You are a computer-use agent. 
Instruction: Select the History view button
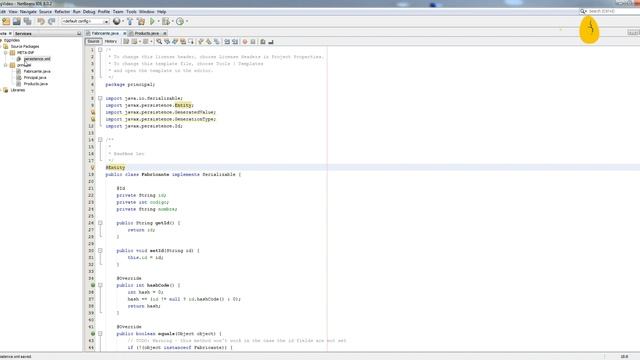[x=111, y=41]
